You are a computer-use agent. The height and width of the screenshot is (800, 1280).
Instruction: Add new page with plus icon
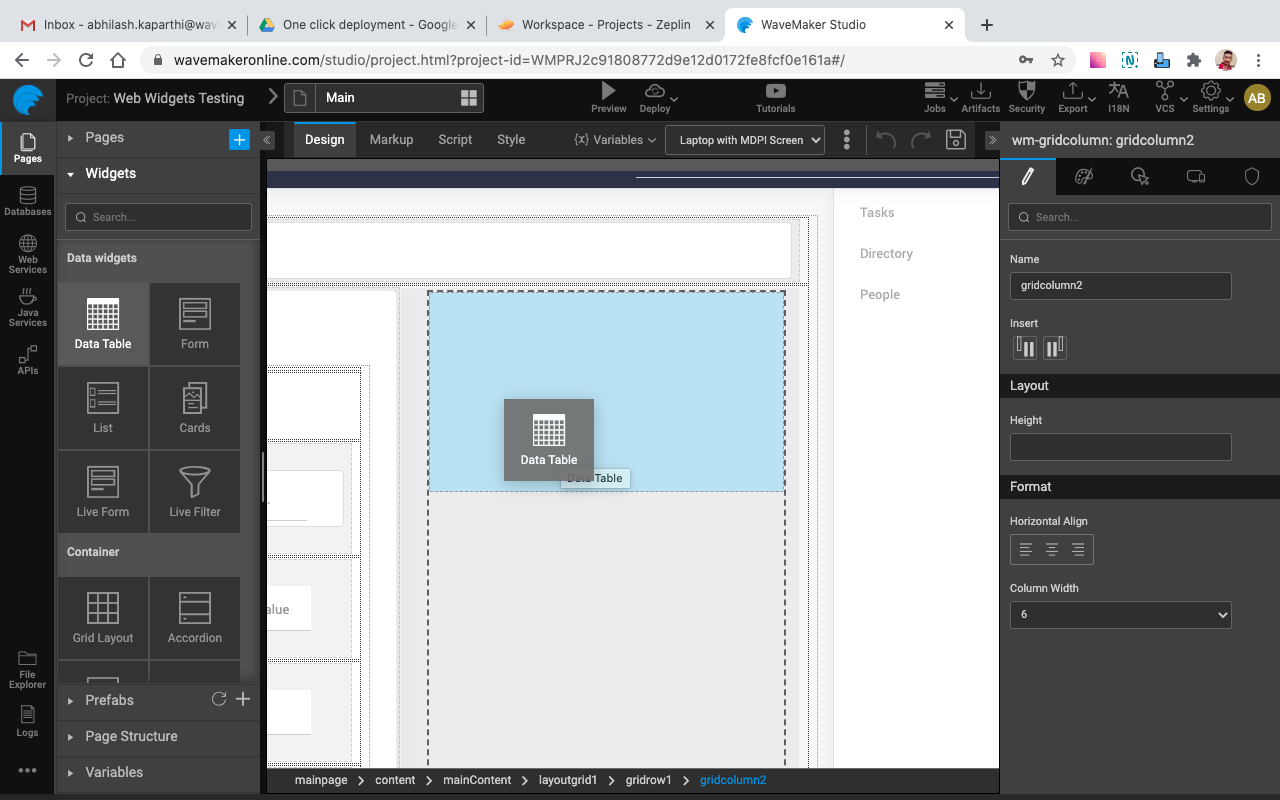pos(239,139)
